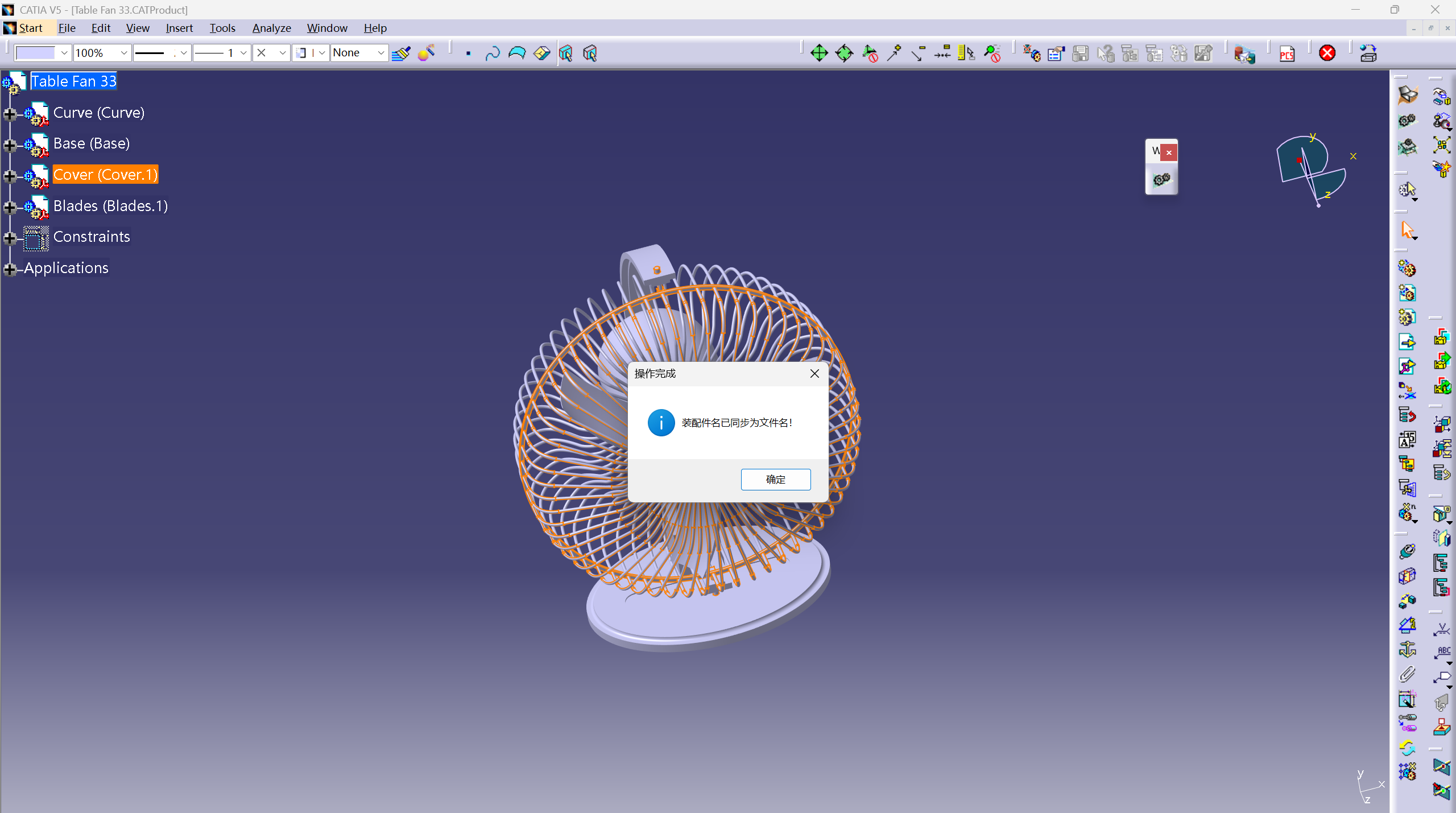The image size is (1456, 813).
Task: Open the Edit menu
Action: (x=101, y=28)
